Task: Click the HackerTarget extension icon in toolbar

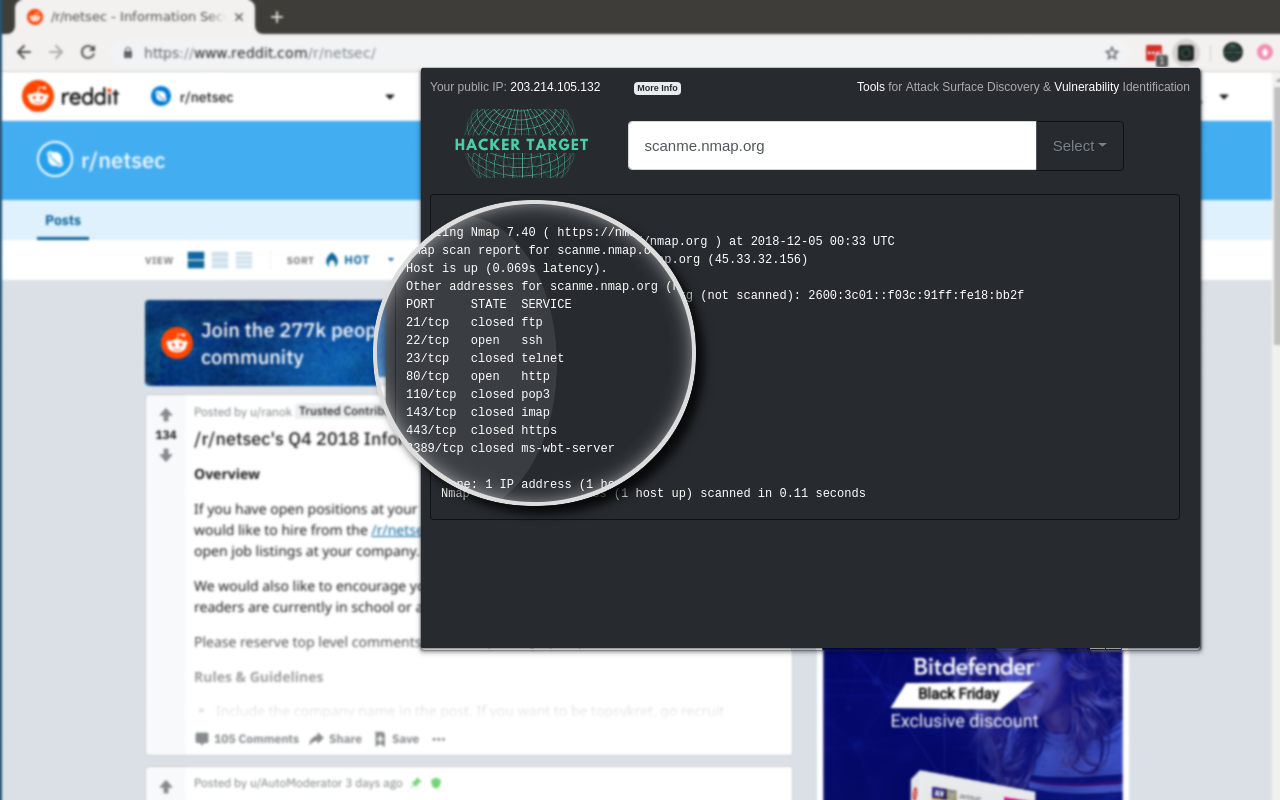Action: tap(1185, 51)
